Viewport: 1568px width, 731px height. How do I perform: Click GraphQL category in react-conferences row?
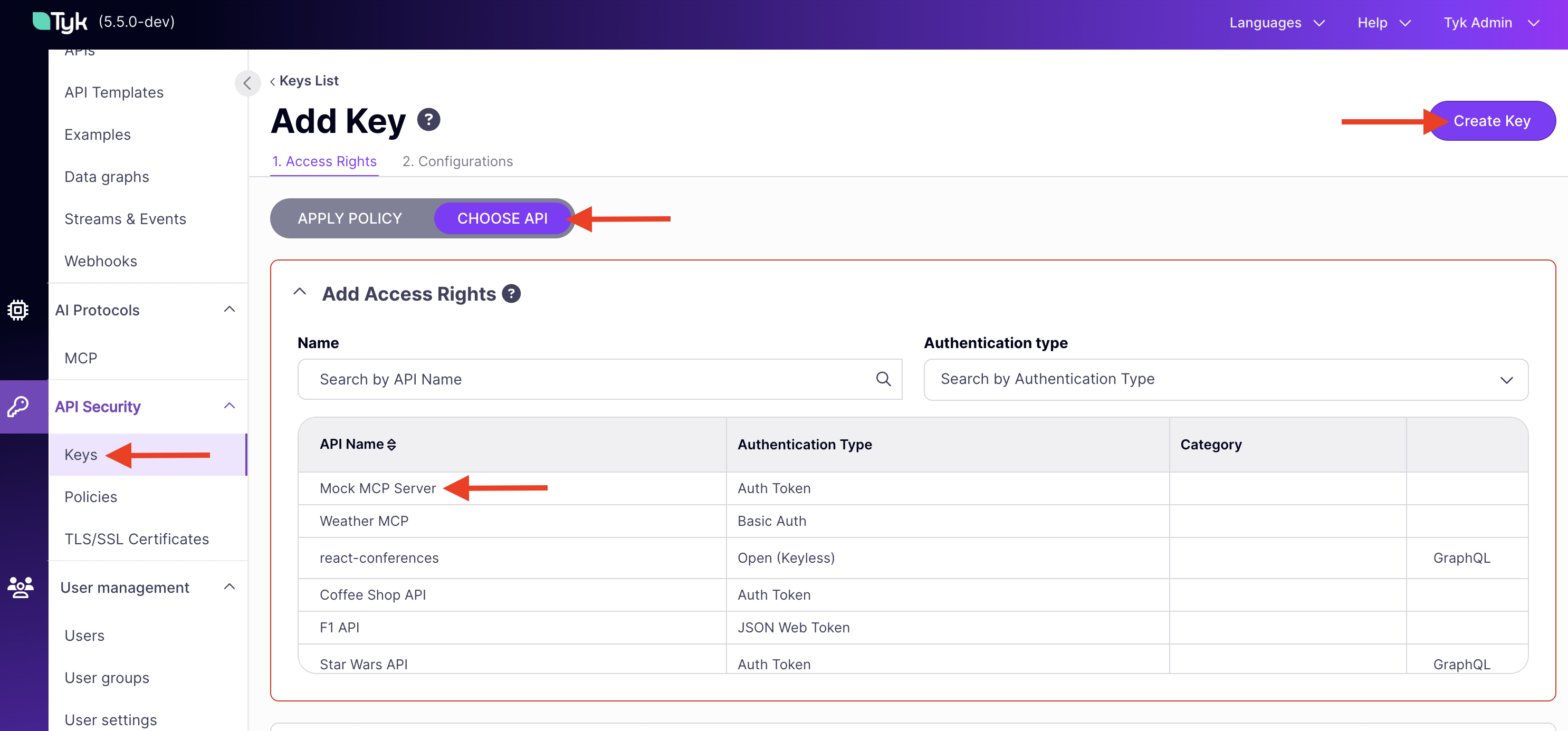[x=1461, y=558]
